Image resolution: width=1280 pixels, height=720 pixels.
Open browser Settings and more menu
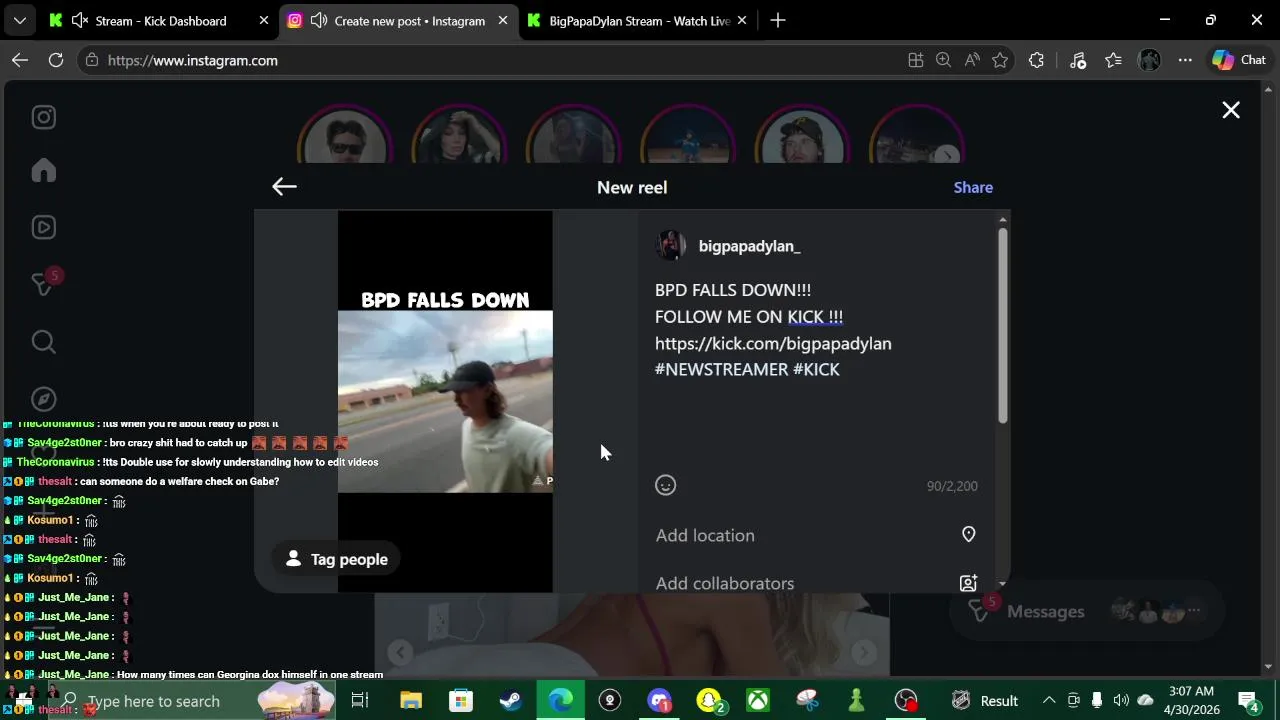pyautogui.click(x=1185, y=60)
